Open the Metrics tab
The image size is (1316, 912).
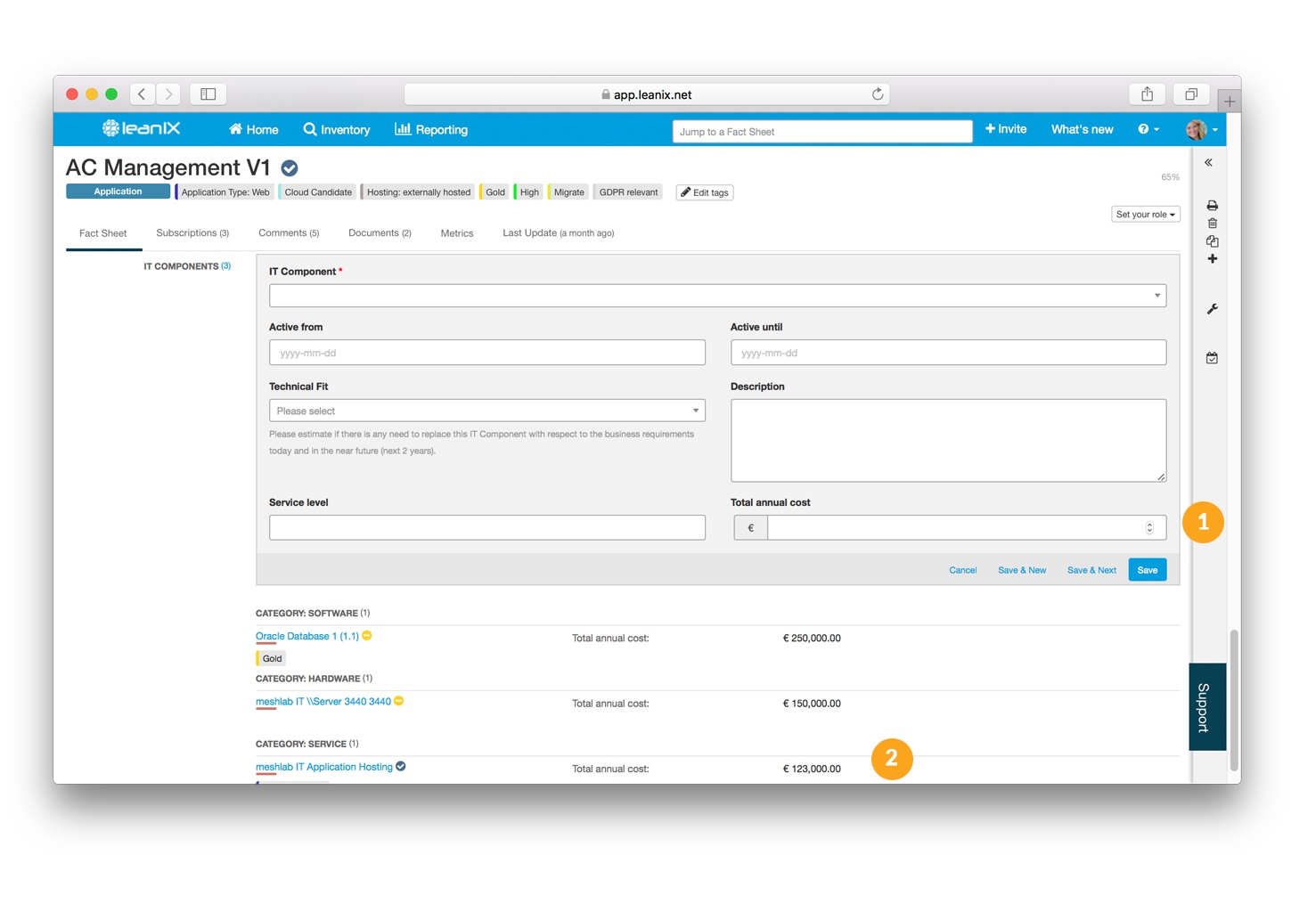tap(457, 233)
